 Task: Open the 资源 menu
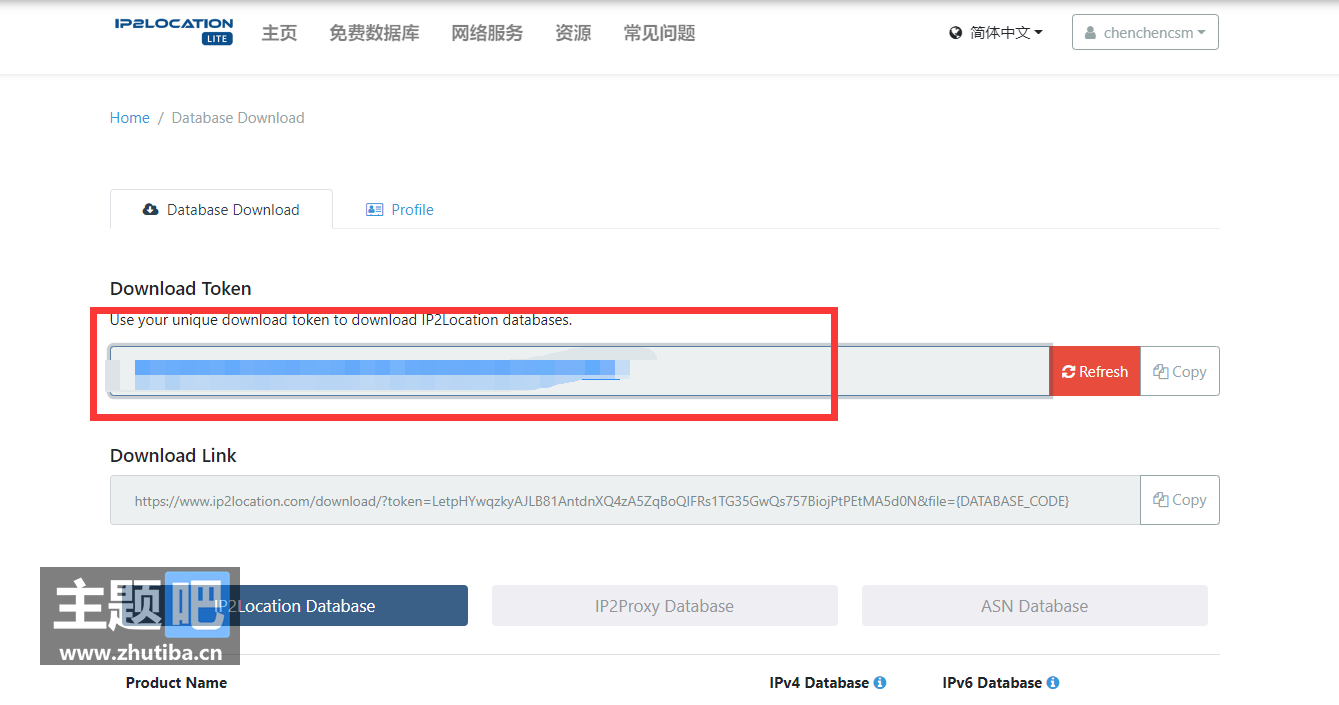click(x=573, y=33)
